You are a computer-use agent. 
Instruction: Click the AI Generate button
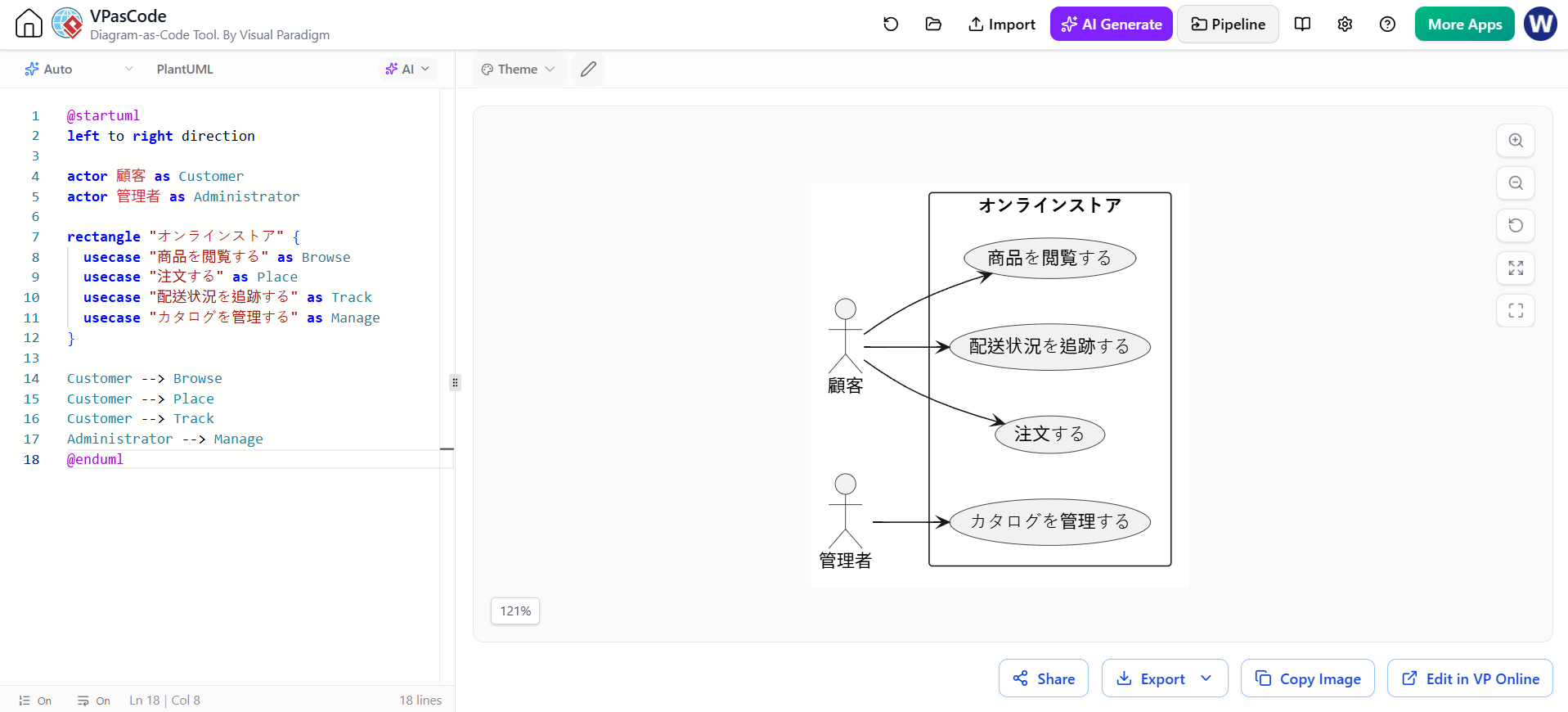1111,24
